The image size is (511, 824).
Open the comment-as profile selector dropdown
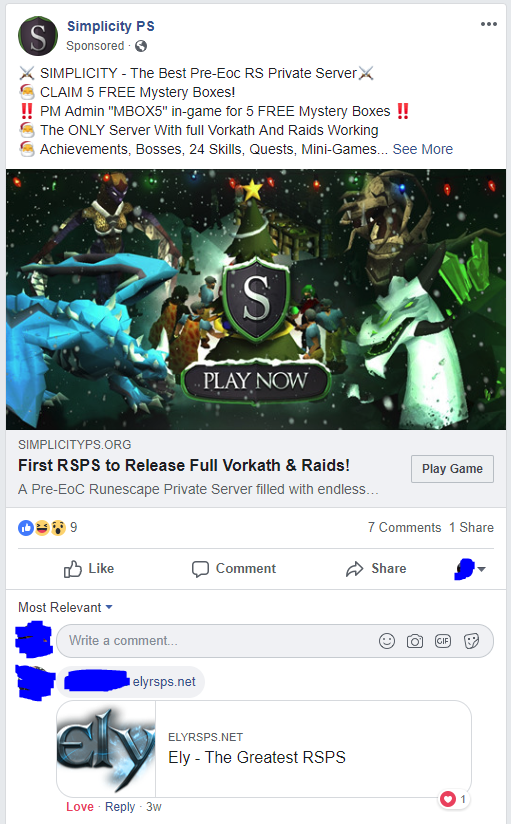click(x=469, y=569)
